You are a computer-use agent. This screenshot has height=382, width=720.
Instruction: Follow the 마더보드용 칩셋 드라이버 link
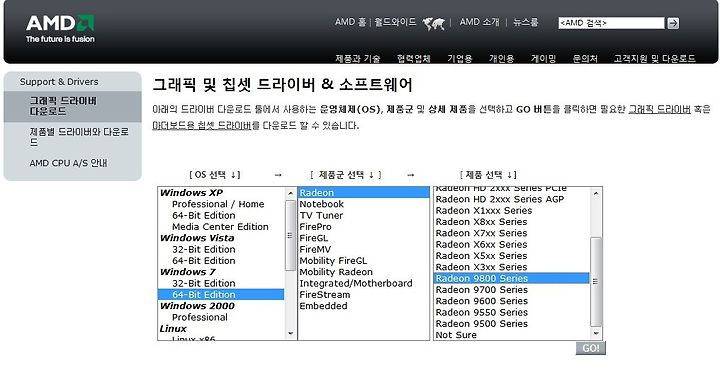202,125
